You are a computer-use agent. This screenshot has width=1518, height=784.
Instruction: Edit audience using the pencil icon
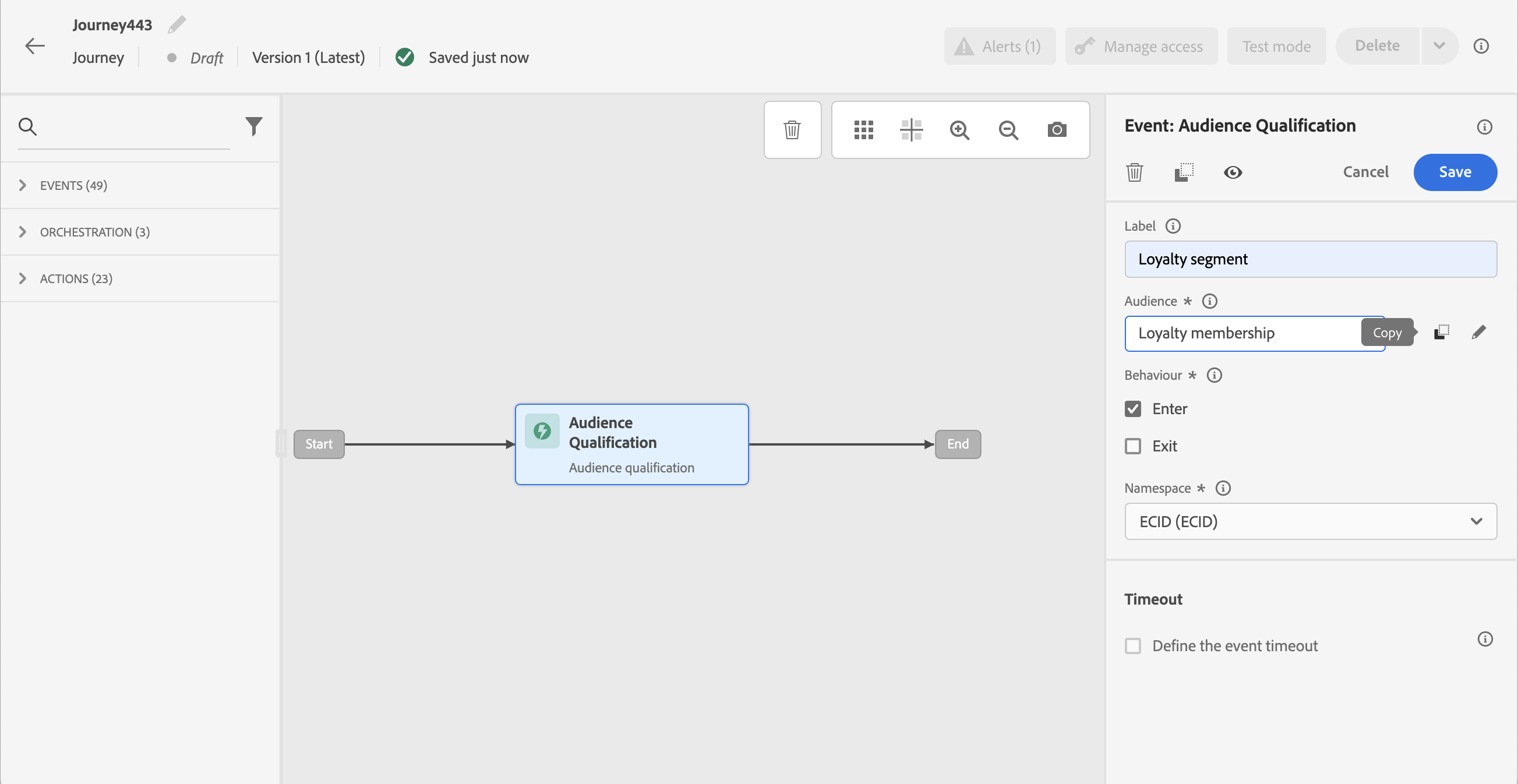point(1478,333)
